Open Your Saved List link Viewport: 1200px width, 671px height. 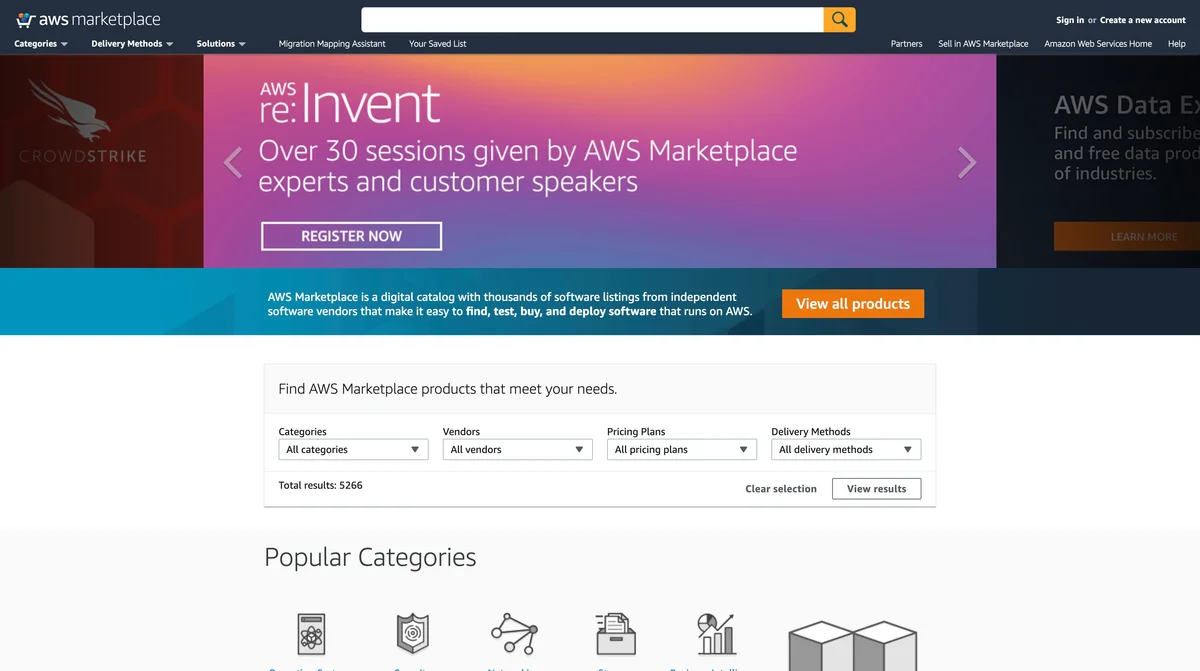click(x=437, y=43)
